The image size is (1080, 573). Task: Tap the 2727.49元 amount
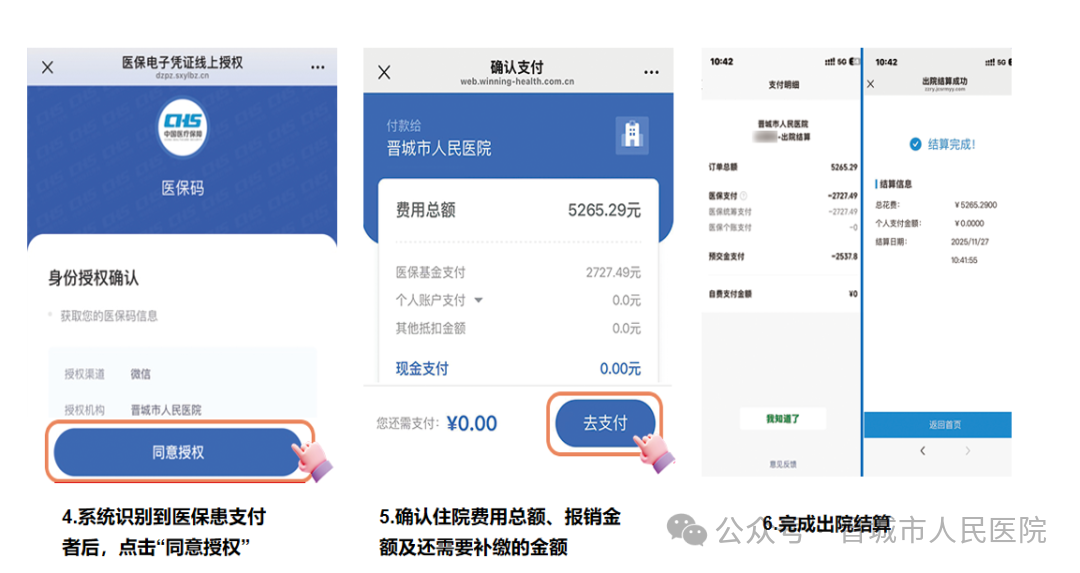click(613, 273)
